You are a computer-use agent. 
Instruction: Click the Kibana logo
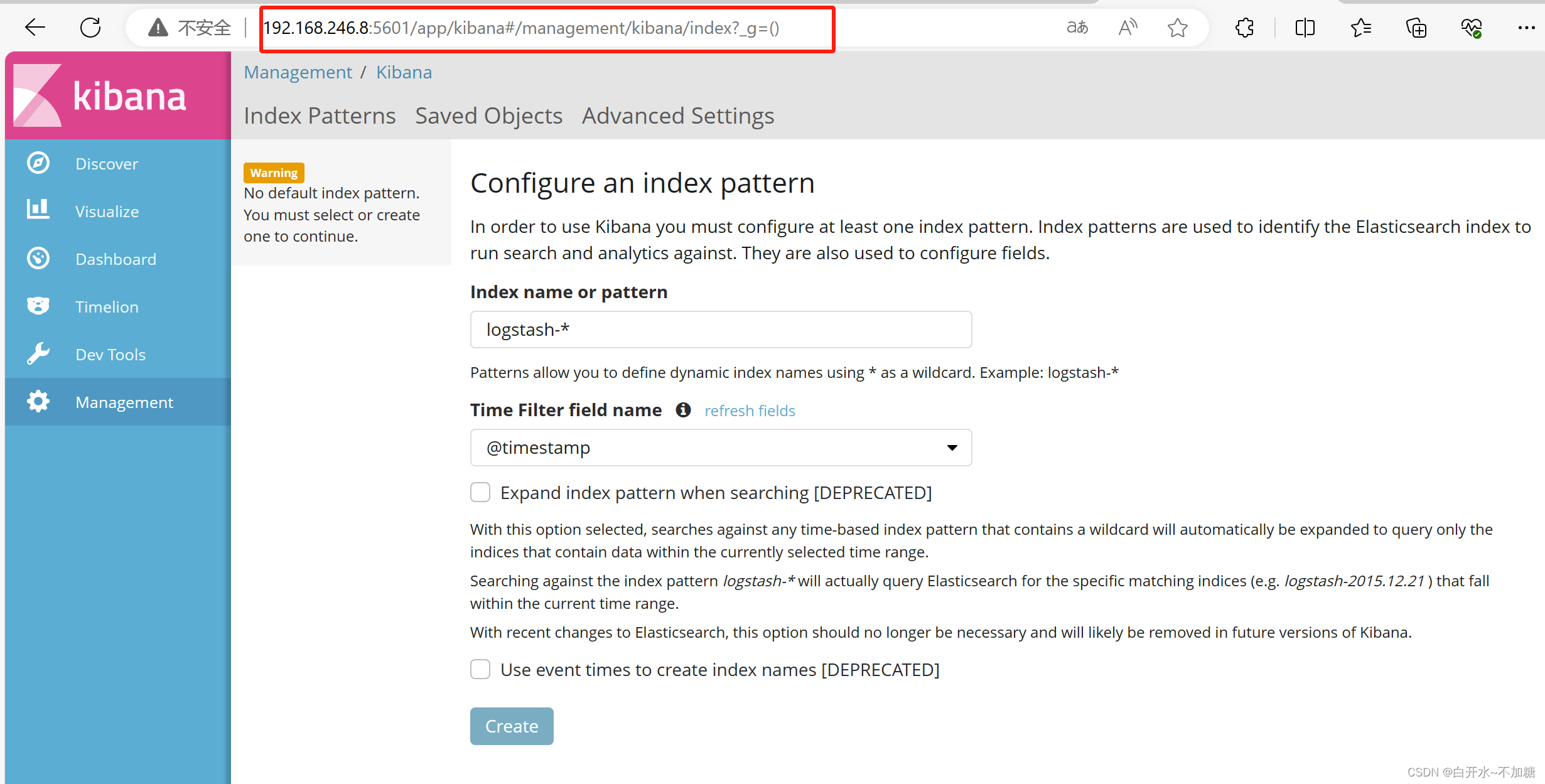(100, 95)
